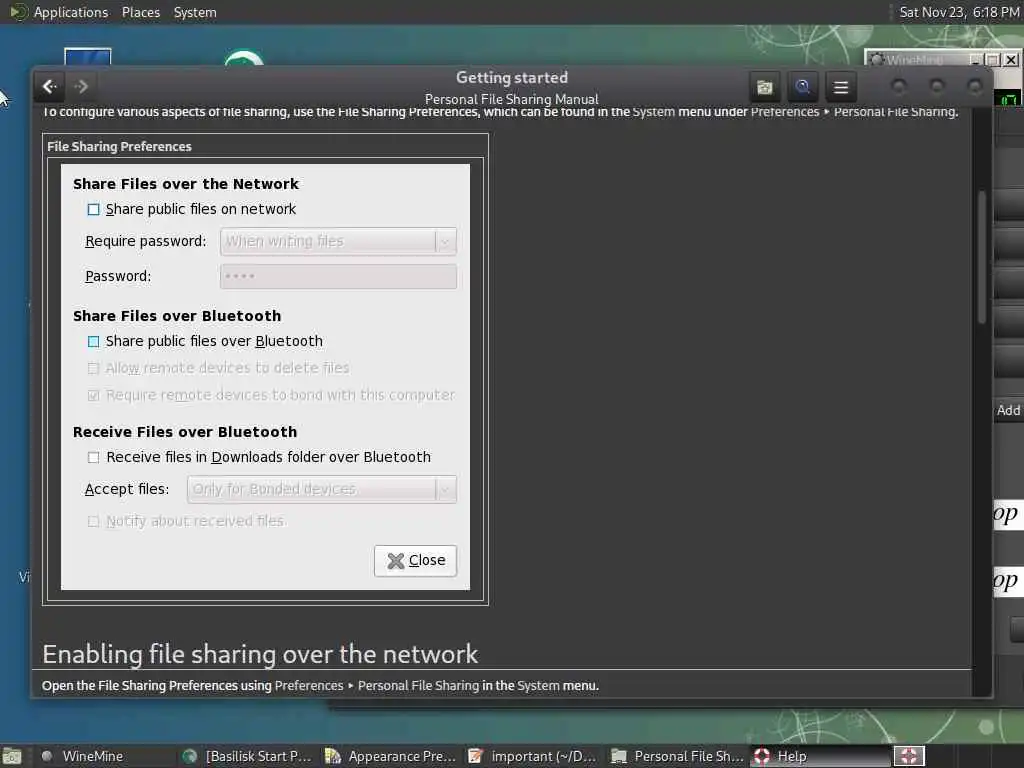
Task: Click the lifebuoy icon of the Help taskbar entry
Action: pyautogui.click(x=761, y=756)
